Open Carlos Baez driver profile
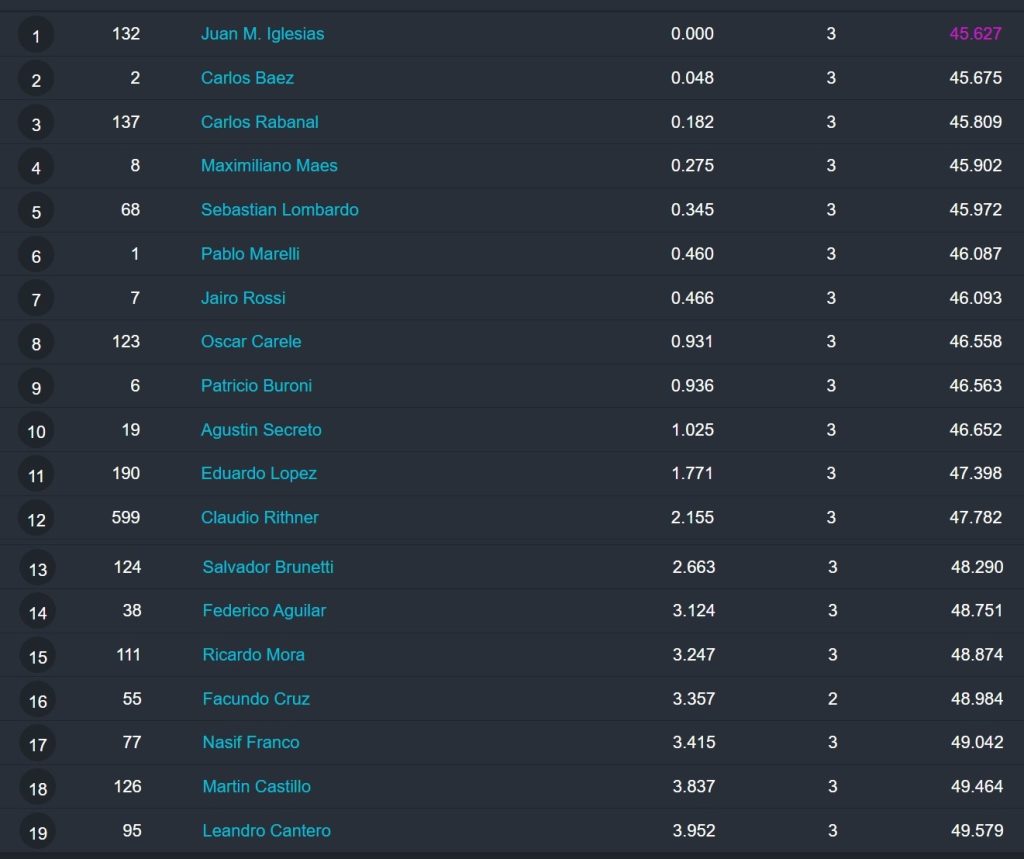This screenshot has width=1024, height=859. [x=248, y=78]
